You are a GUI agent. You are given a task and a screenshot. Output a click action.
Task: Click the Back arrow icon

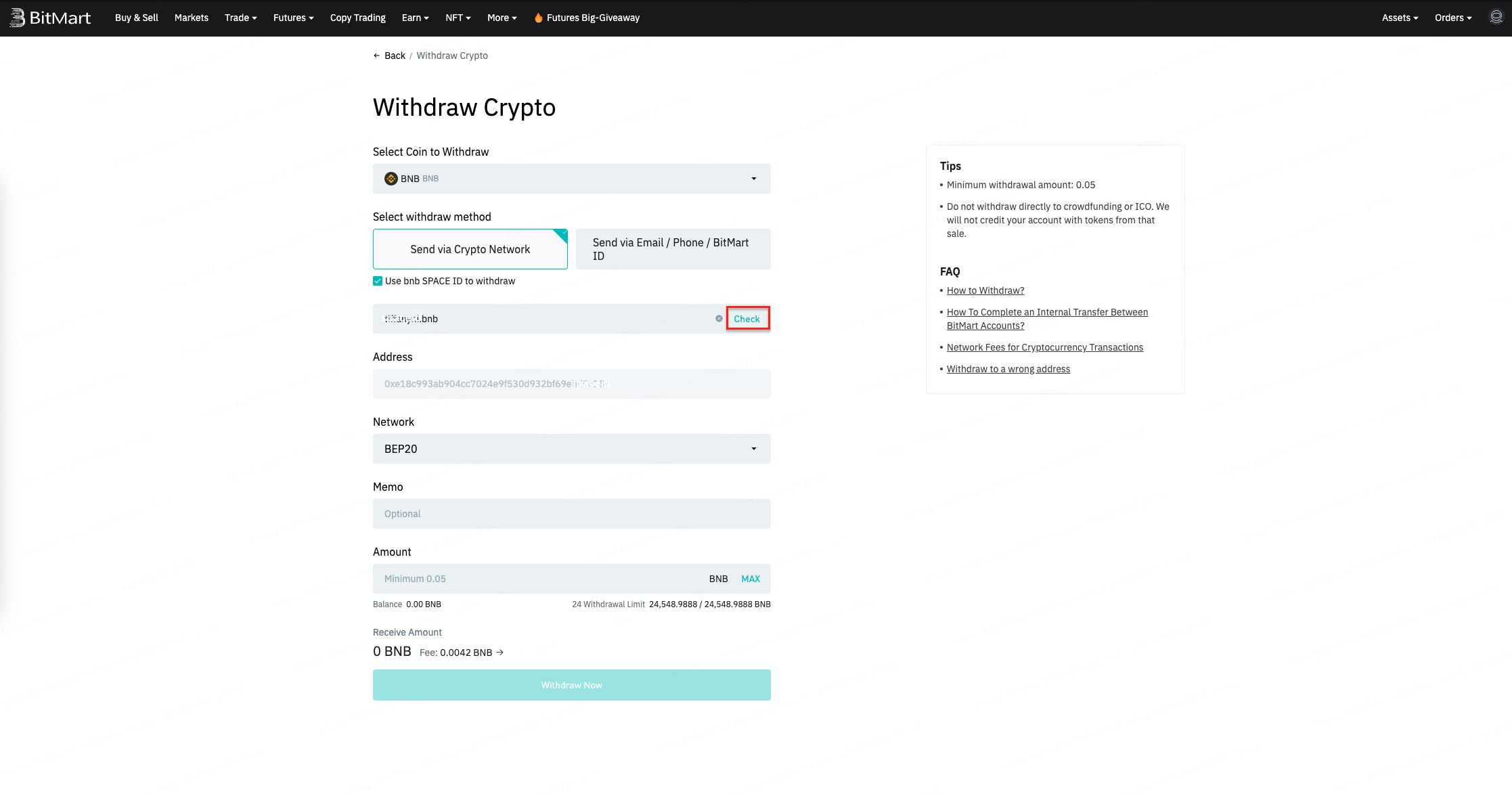coord(377,56)
